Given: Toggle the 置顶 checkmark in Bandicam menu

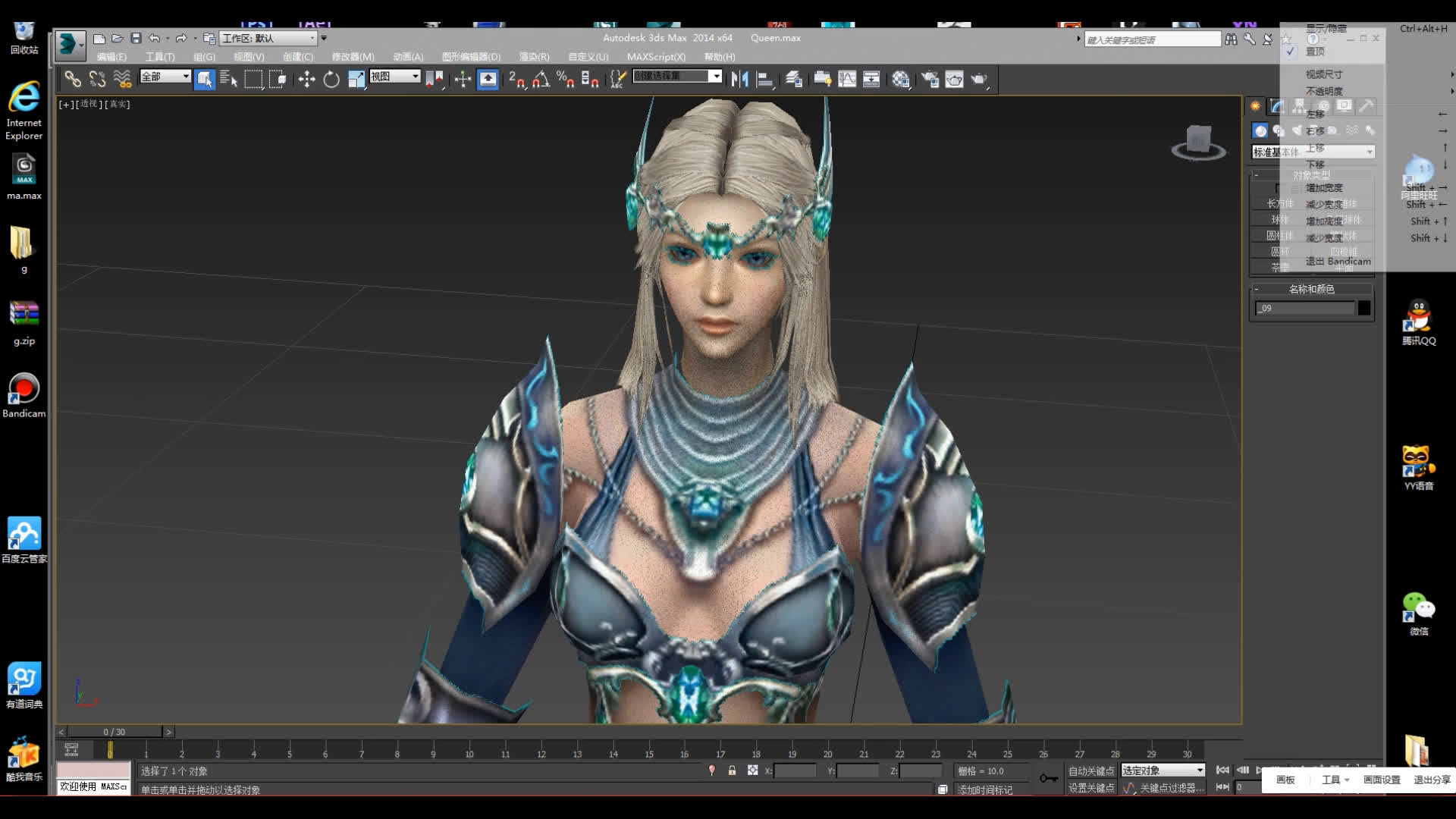Looking at the screenshot, I should coord(1291,52).
